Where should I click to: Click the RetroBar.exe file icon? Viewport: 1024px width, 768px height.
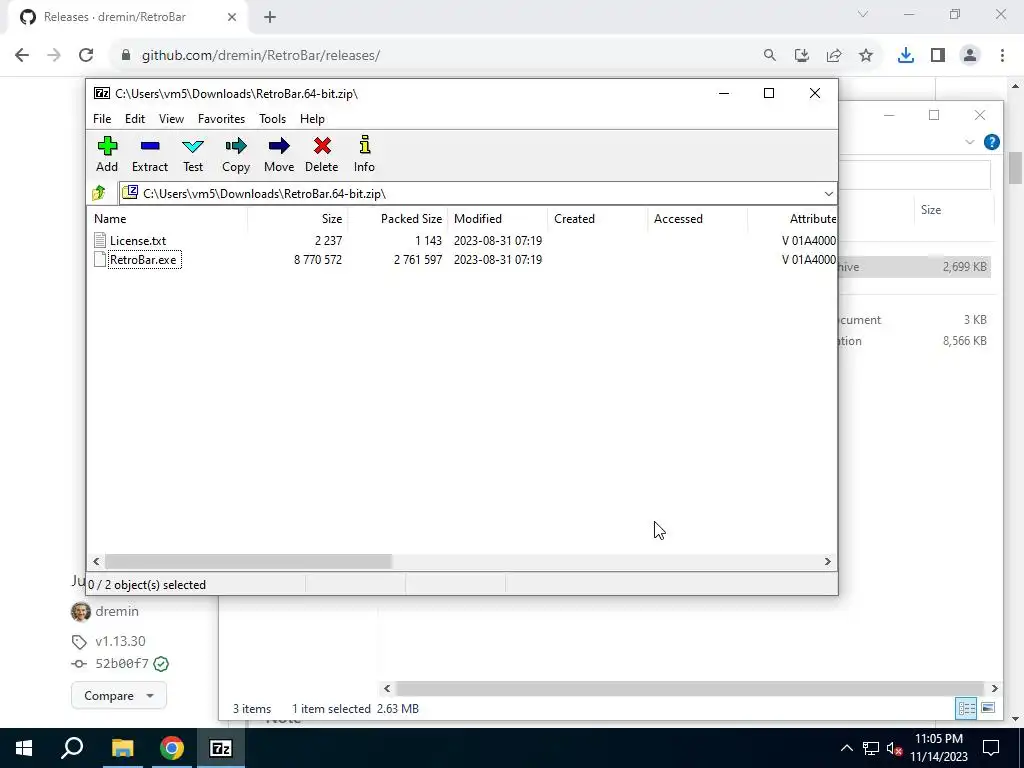click(100, 259)
